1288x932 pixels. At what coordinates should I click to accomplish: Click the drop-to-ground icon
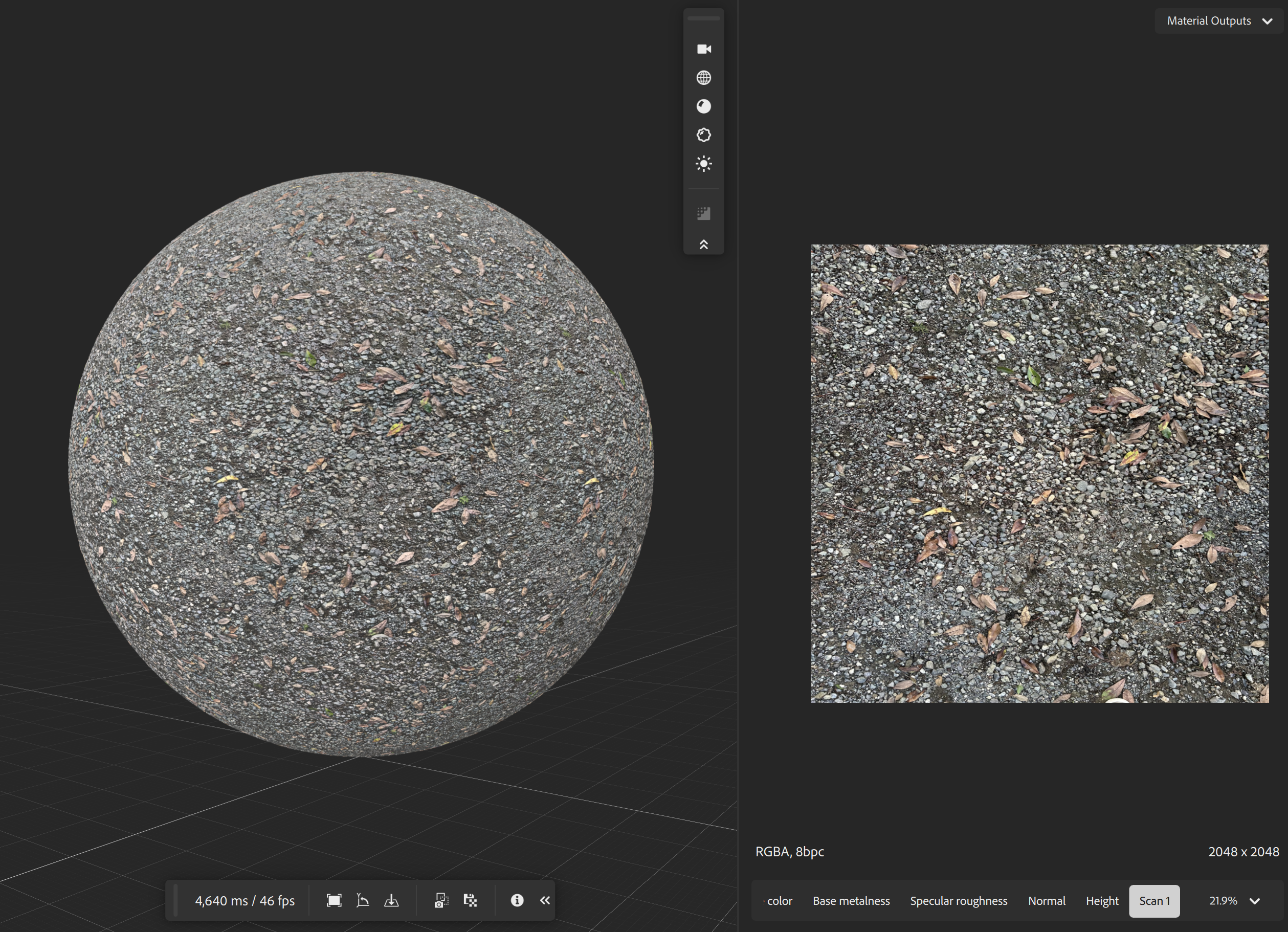(x=391, y=900)
